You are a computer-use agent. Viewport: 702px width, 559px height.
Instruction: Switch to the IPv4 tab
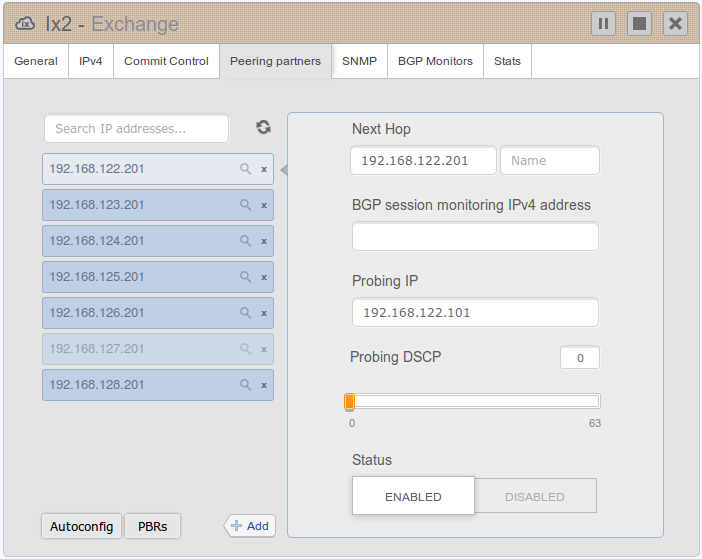90,61
